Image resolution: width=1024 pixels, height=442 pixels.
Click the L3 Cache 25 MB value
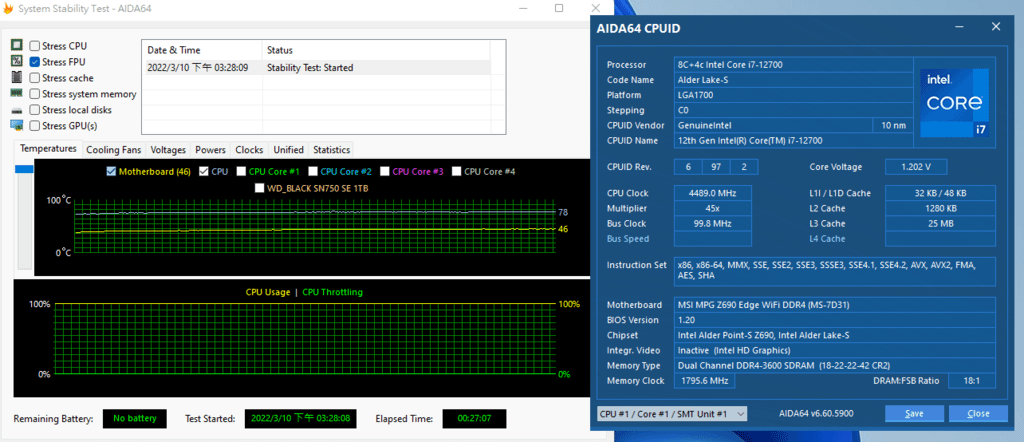pyautogui.click(x=940, y=223)
